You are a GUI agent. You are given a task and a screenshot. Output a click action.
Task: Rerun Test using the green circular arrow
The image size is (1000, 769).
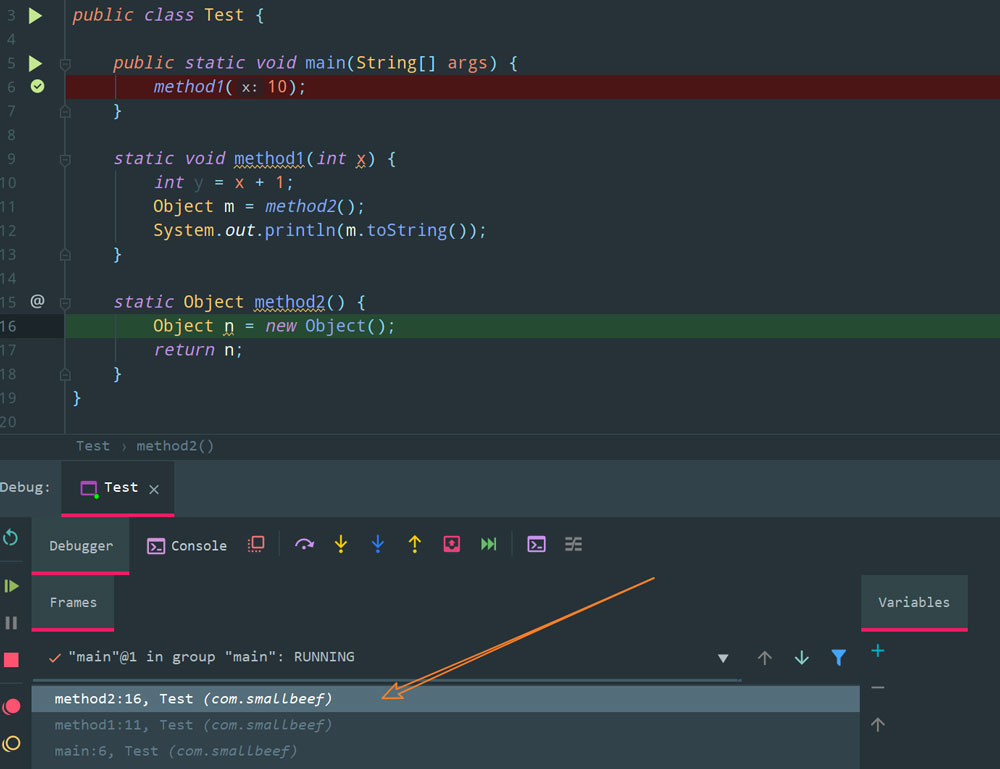tap(11, 538)
